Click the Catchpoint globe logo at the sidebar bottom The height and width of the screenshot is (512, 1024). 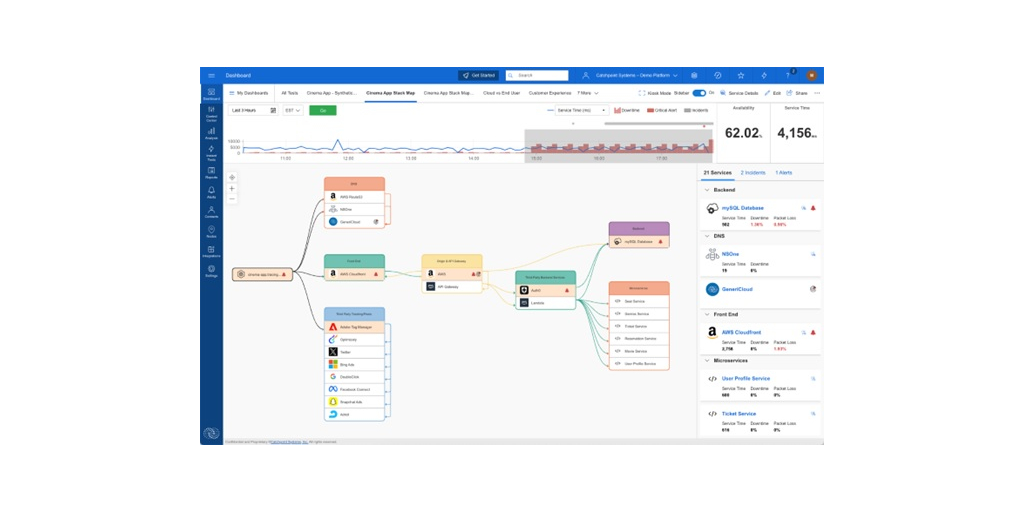(x=211, y=433)
